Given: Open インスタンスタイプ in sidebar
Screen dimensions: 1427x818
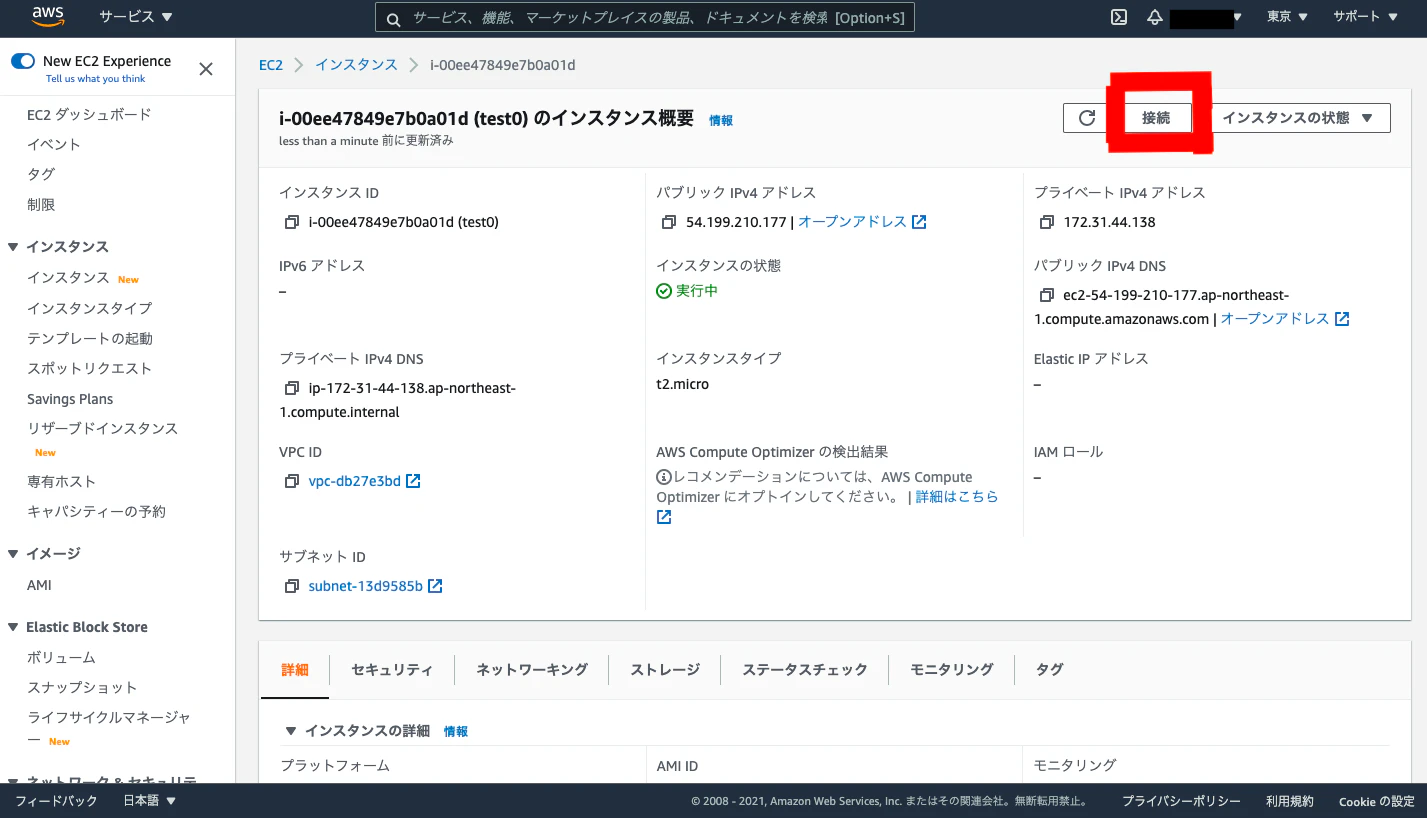Looking at the screenshot, I should coord(90,309).
